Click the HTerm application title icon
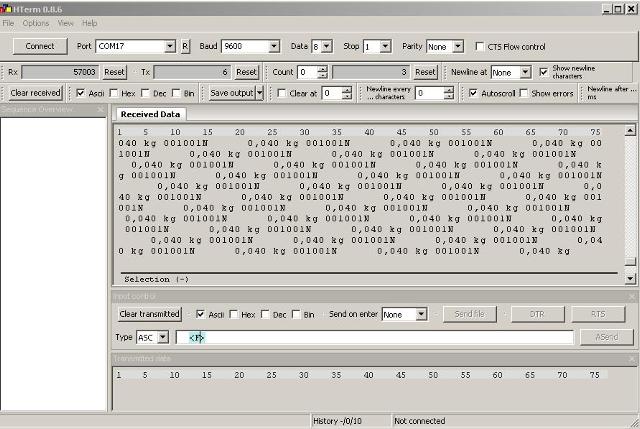Image resolution: width=640 pixels, height=429 pixels. (x=5, y=9)
